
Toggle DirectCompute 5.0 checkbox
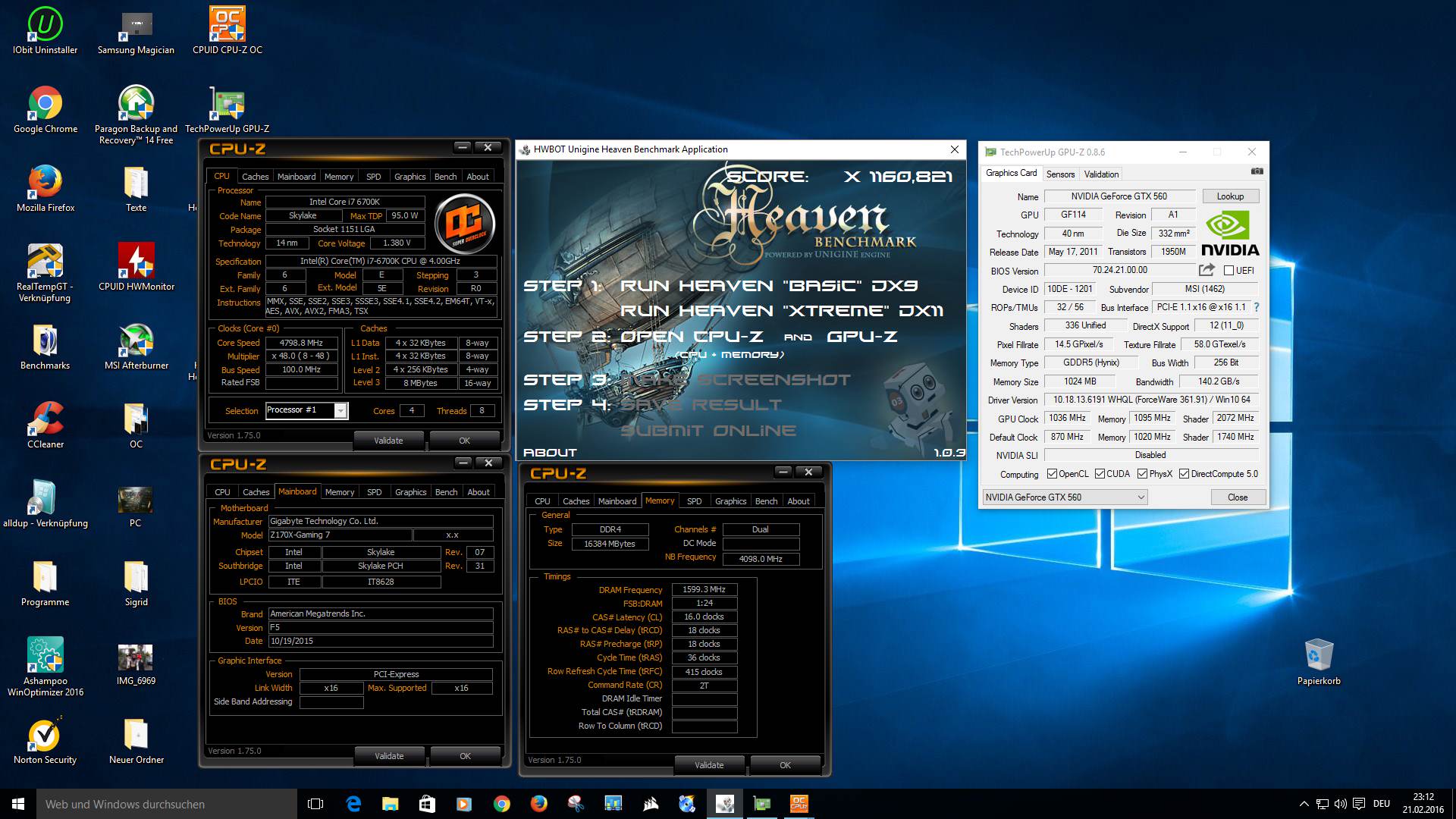(x=1184, y=474)
